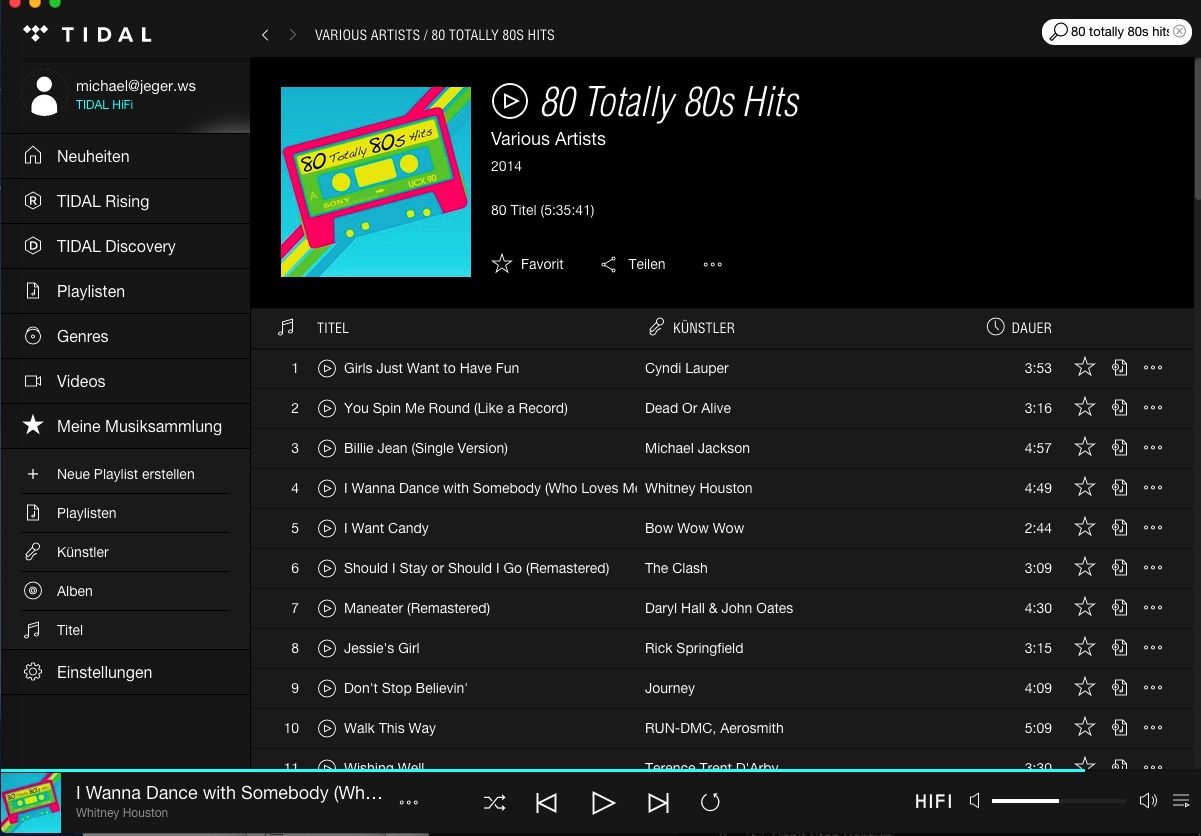Open Titel in my collection
This screenshot has height=836, width=1201.
[x=126, y=630]
